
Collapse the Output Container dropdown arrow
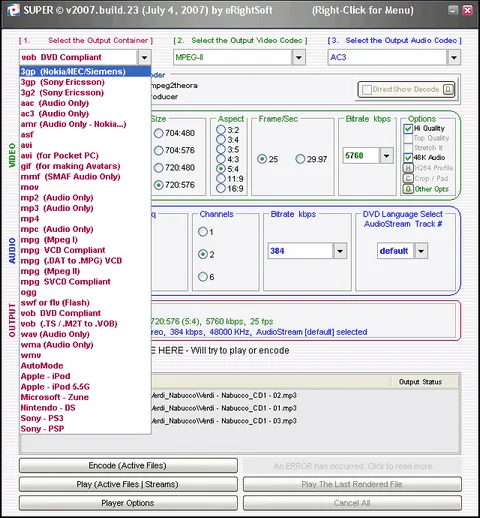(x=144, y=57)
